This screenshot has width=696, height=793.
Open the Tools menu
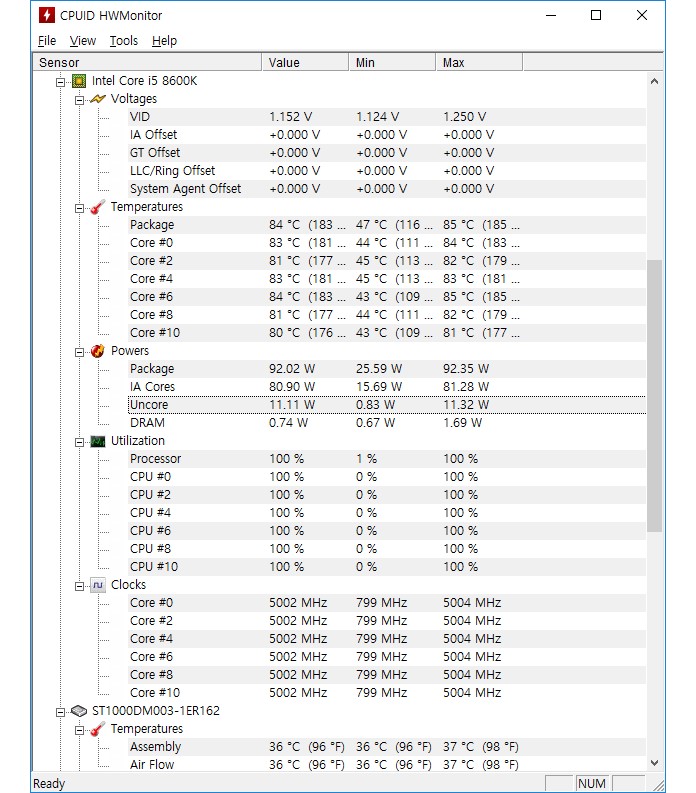(x=123, y=40)
